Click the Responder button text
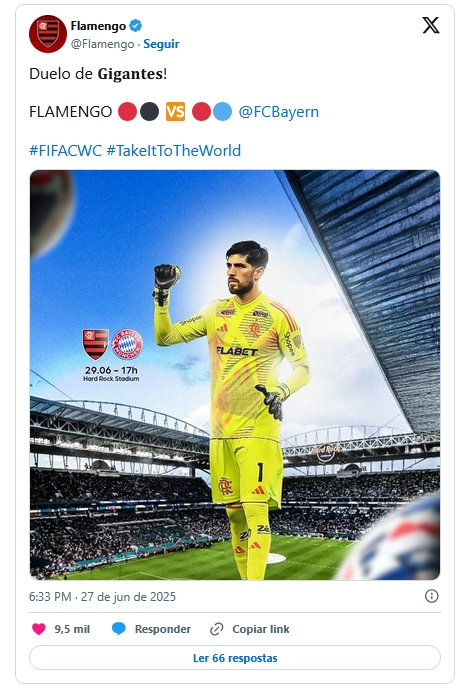The width and height of the screenshot is (463, 693). coord(163,629)
